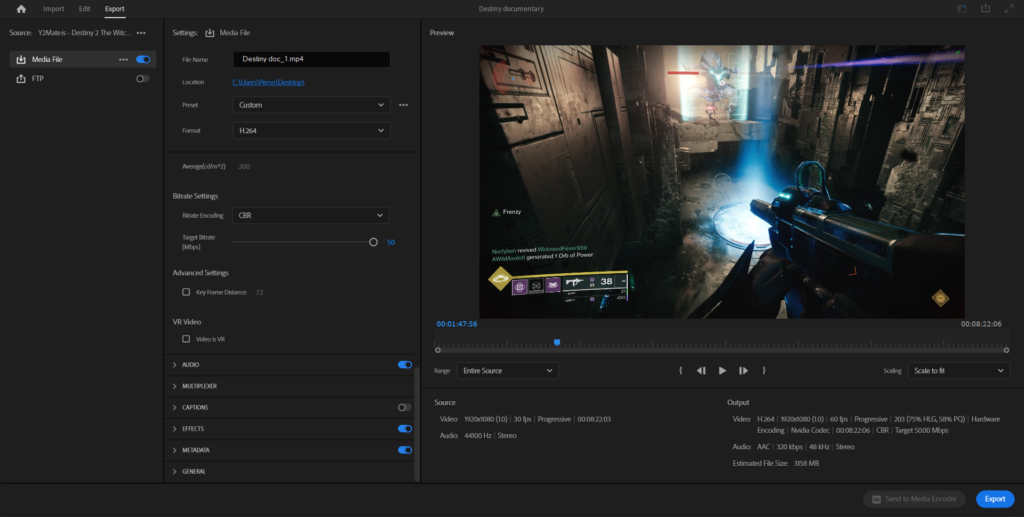Enable FTP destination switch
The height and width of the screenshot is (517, 1024).
click(x=142, y=78)
